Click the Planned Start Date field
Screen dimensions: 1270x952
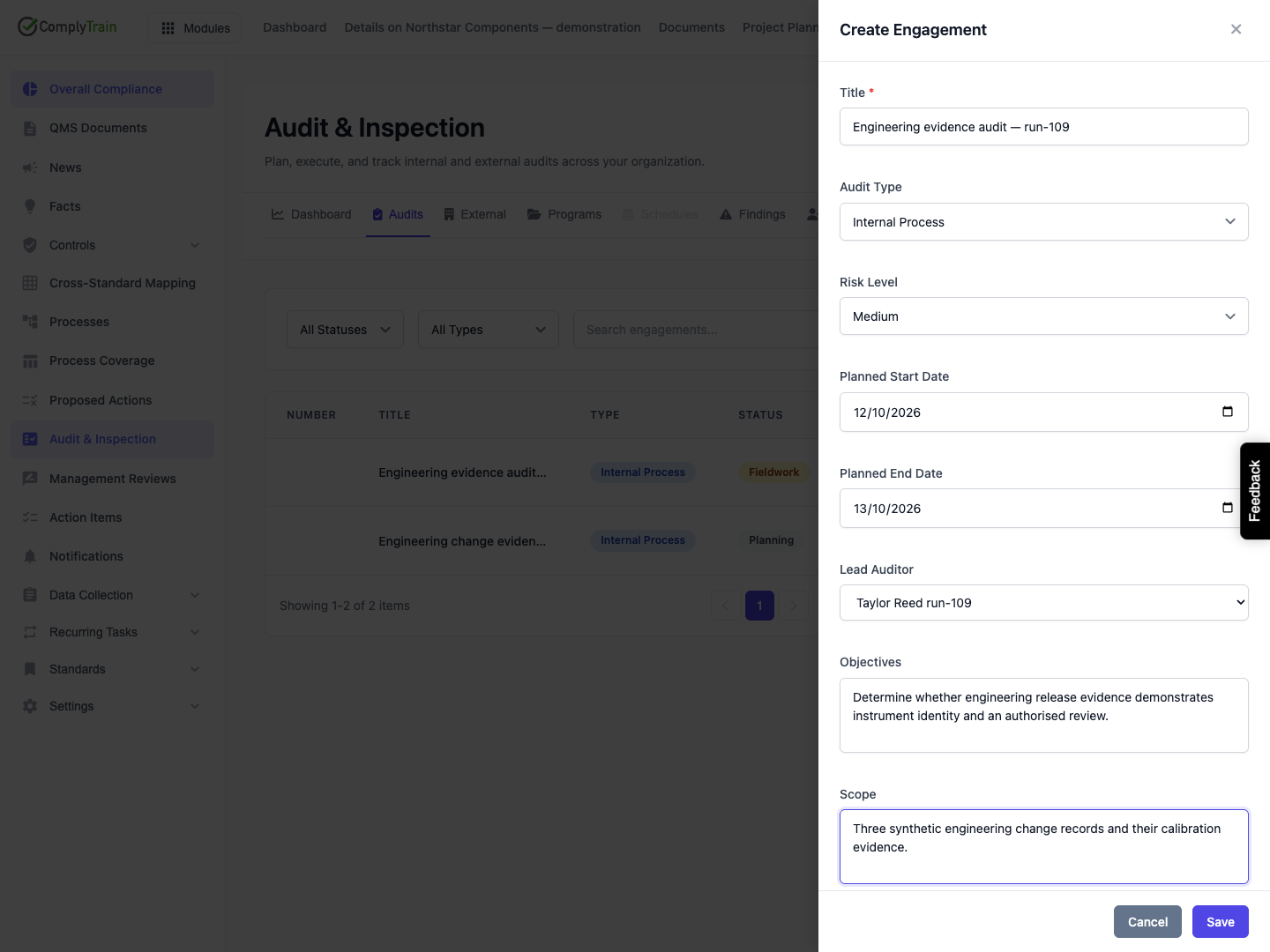tap(1043, 412)
